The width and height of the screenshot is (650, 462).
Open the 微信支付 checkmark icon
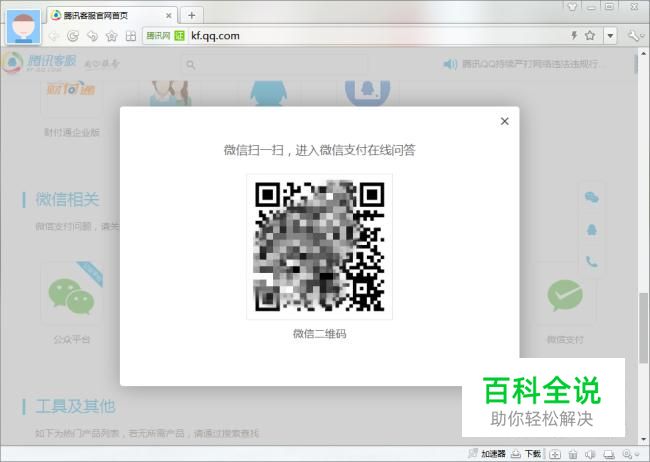pos(565,295)
